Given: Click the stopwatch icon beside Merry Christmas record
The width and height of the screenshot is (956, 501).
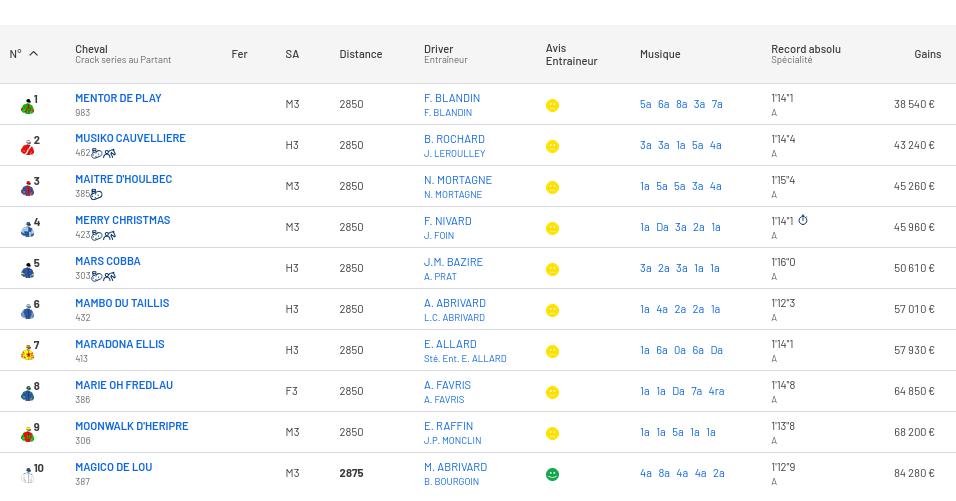Looking at the screenshot, I should (x=802, y=221).
